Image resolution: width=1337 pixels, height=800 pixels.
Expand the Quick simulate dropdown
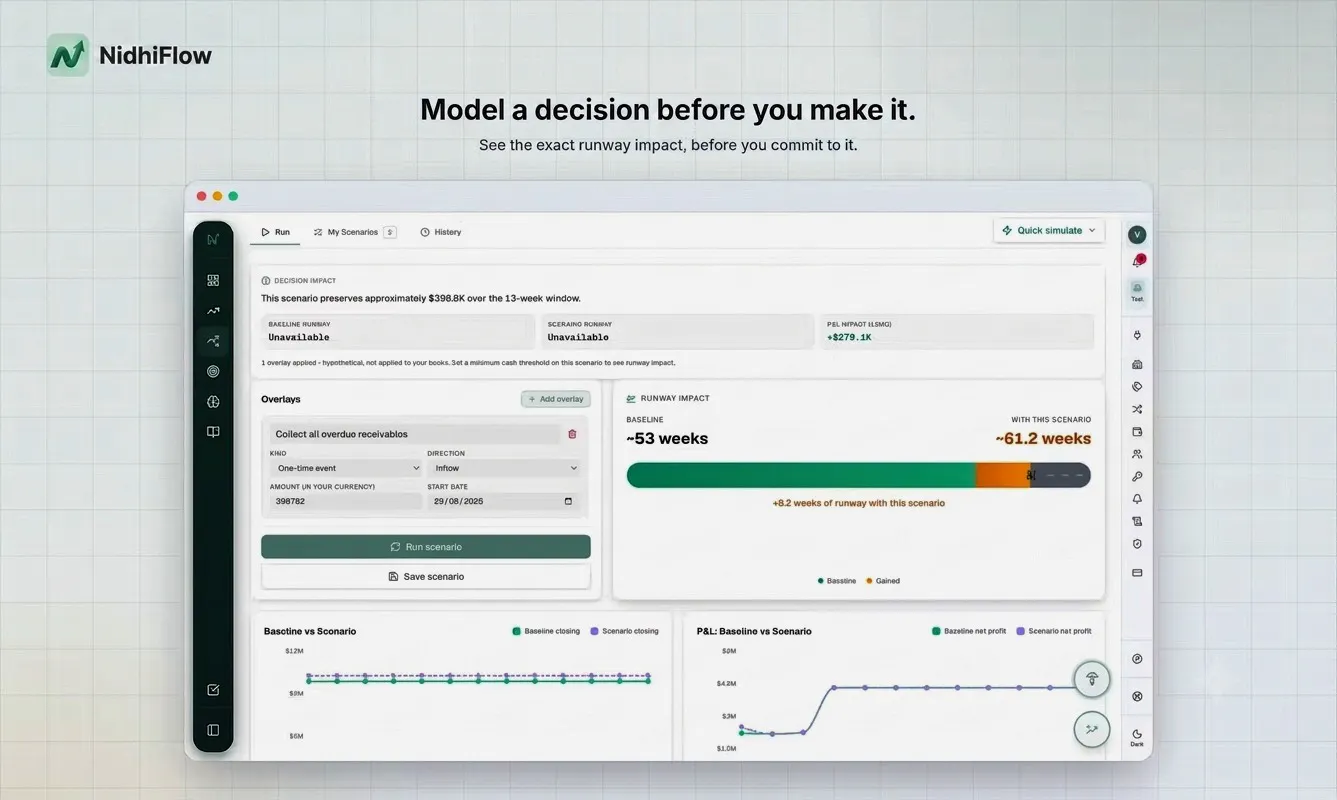(1049, 230)
